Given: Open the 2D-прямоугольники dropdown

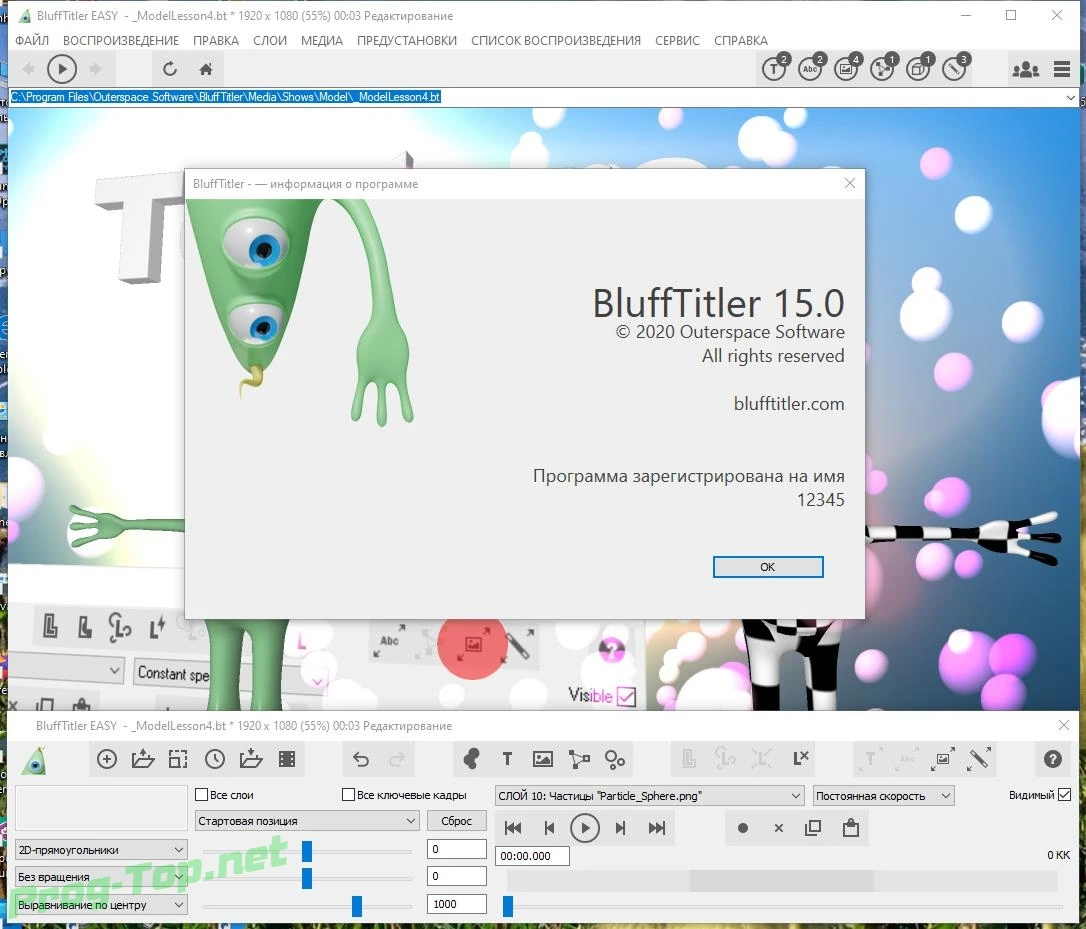Looking at the screenshot, I should coord(101,850).
